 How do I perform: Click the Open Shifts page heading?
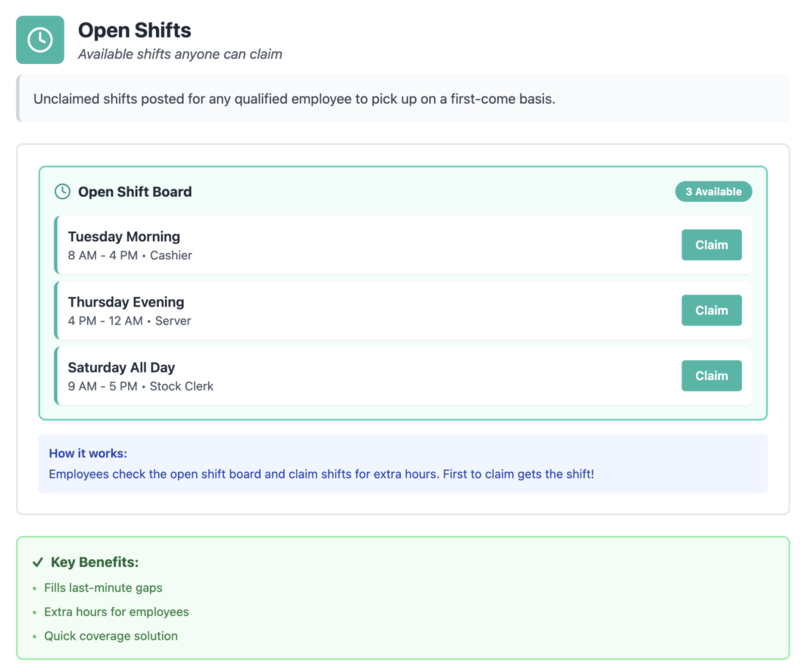(134, 31)
